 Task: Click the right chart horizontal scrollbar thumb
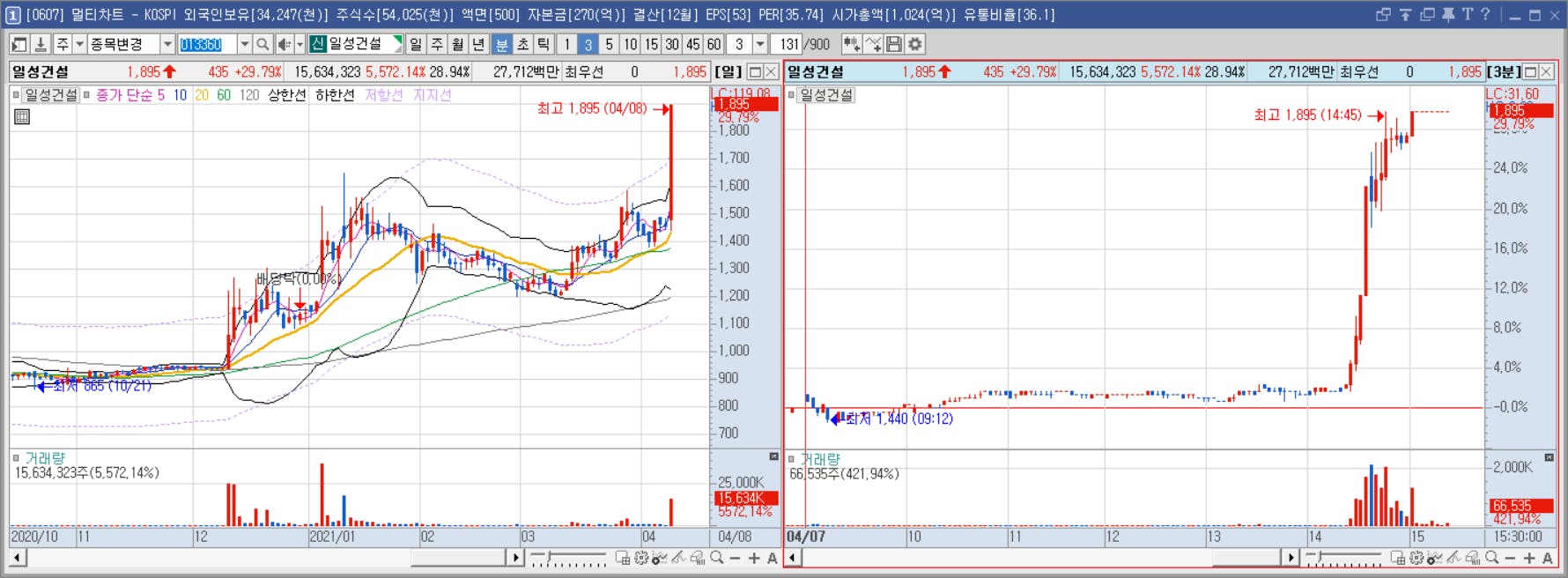pos(1246,558)
